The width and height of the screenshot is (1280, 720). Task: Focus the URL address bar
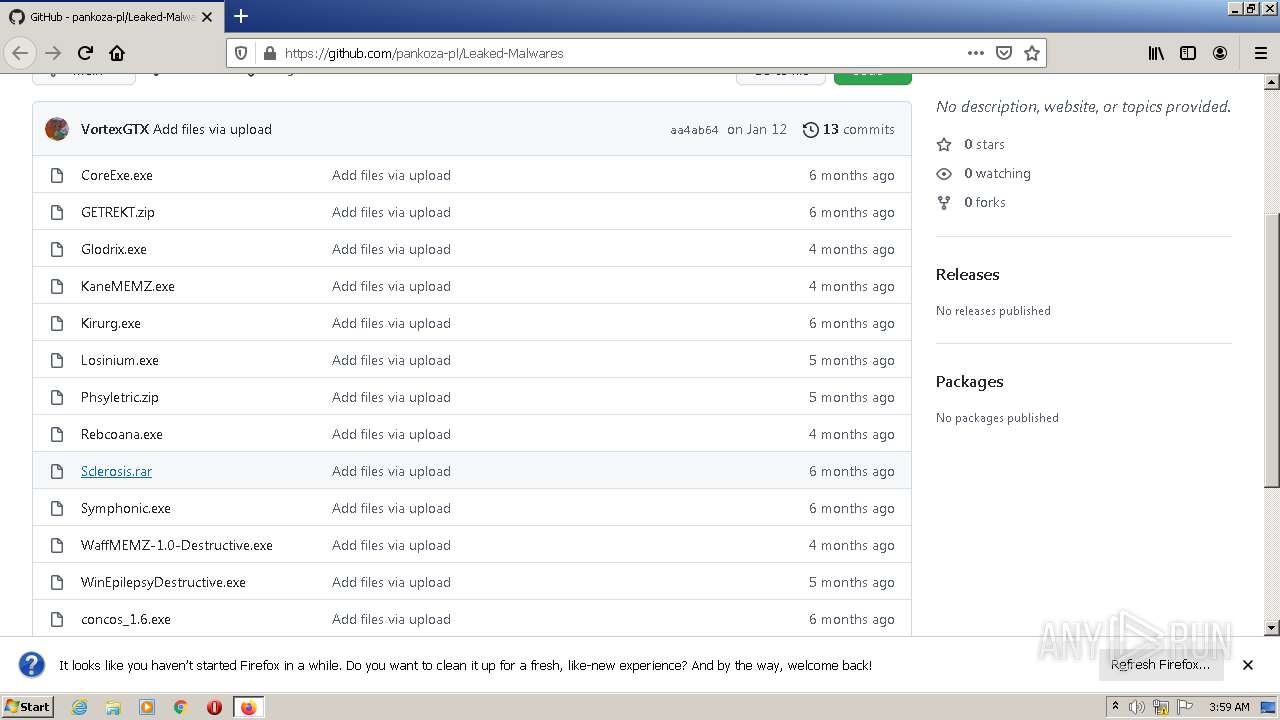point(620,53)
